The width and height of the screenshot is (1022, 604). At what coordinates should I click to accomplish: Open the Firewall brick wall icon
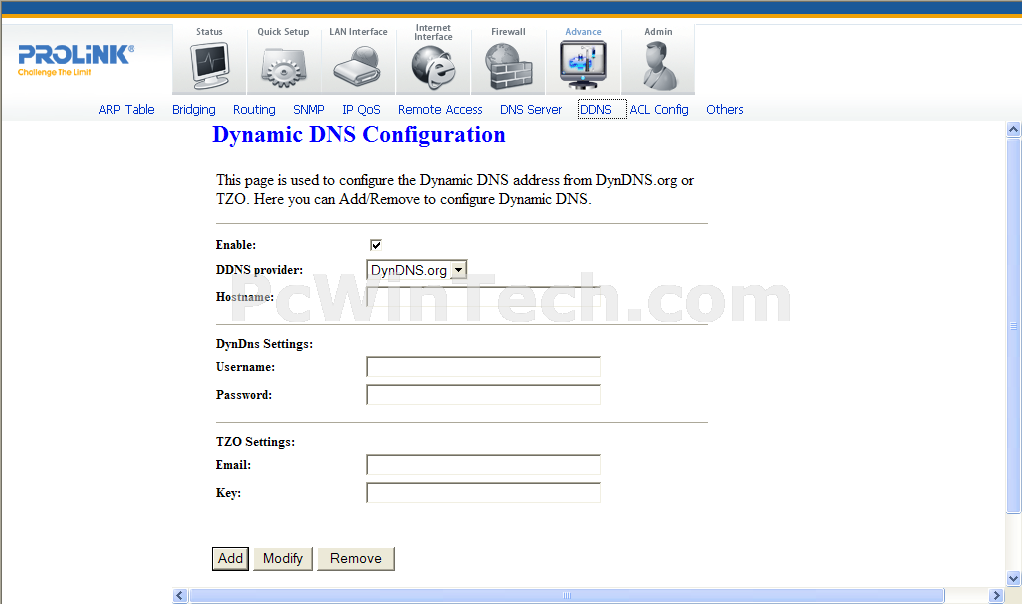coord(508,66)
